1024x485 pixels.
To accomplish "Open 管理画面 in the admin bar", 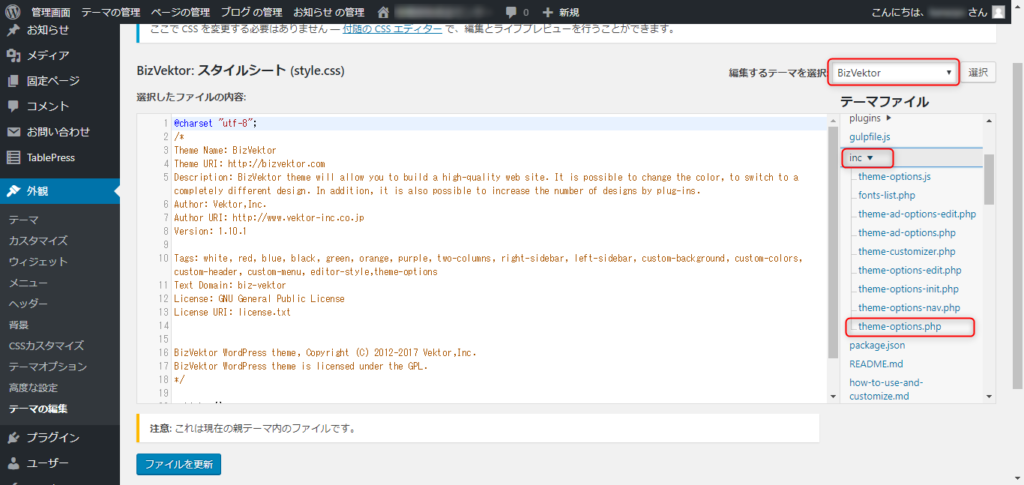I will 50,12.
